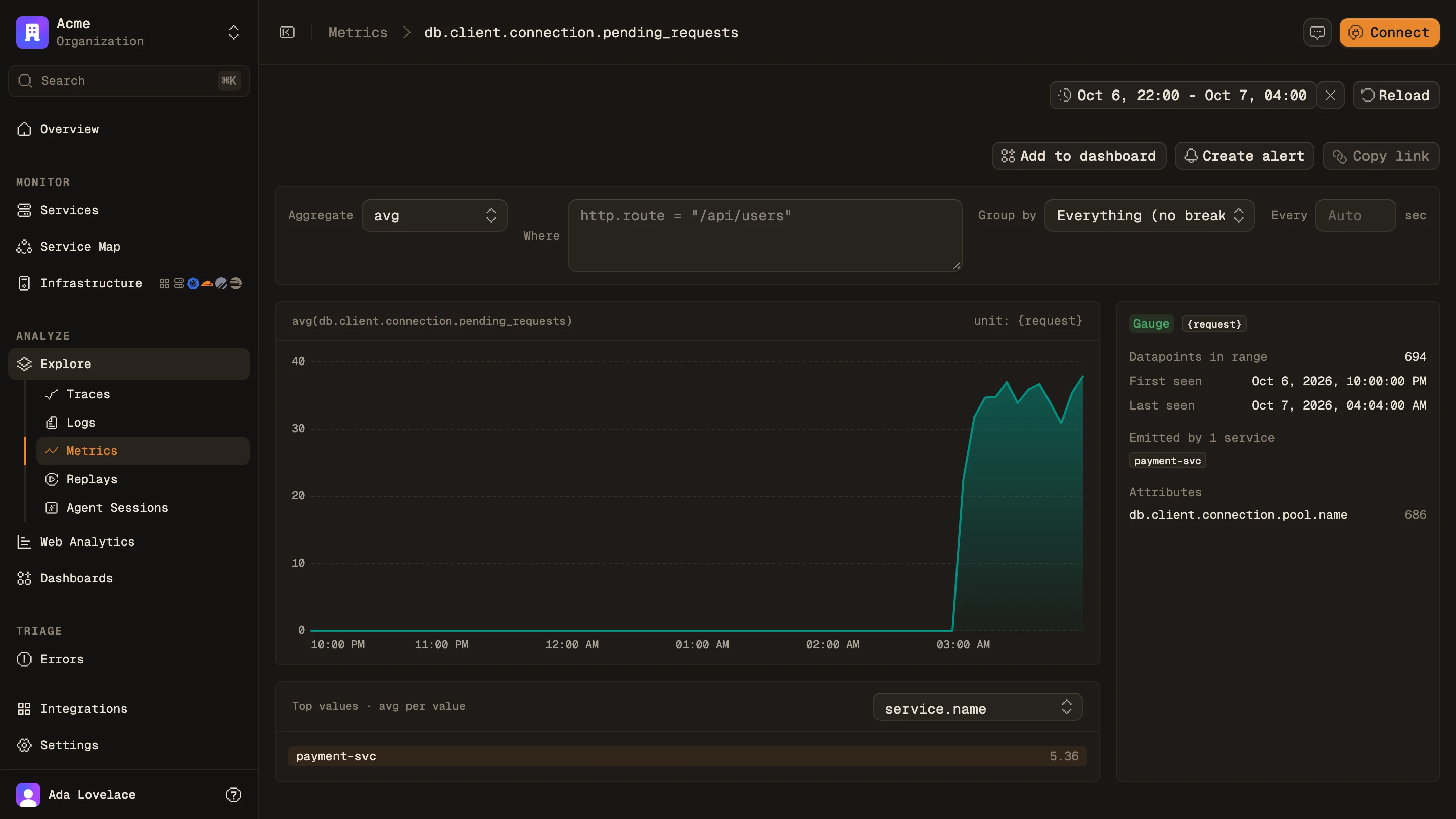Click the Acme organization logo
This screenshot has height=819, width=1456.
click(32, 32)
